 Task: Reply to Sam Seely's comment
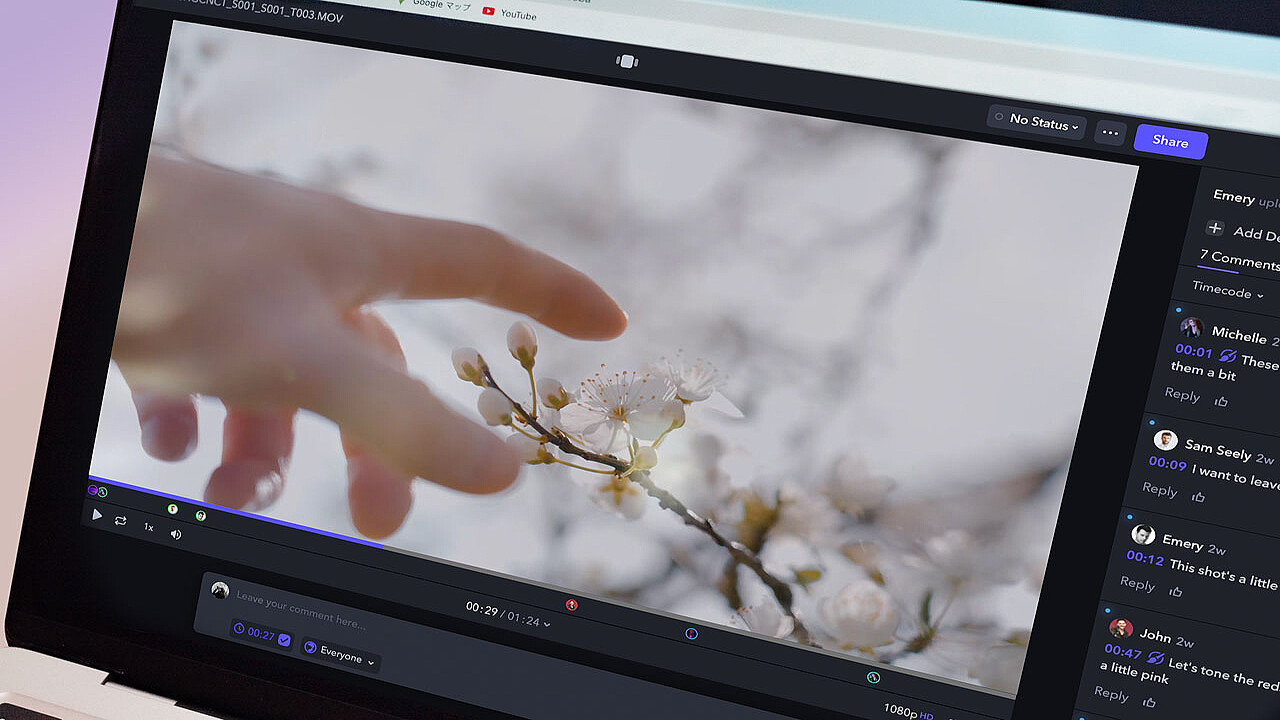pos(1160,489)
